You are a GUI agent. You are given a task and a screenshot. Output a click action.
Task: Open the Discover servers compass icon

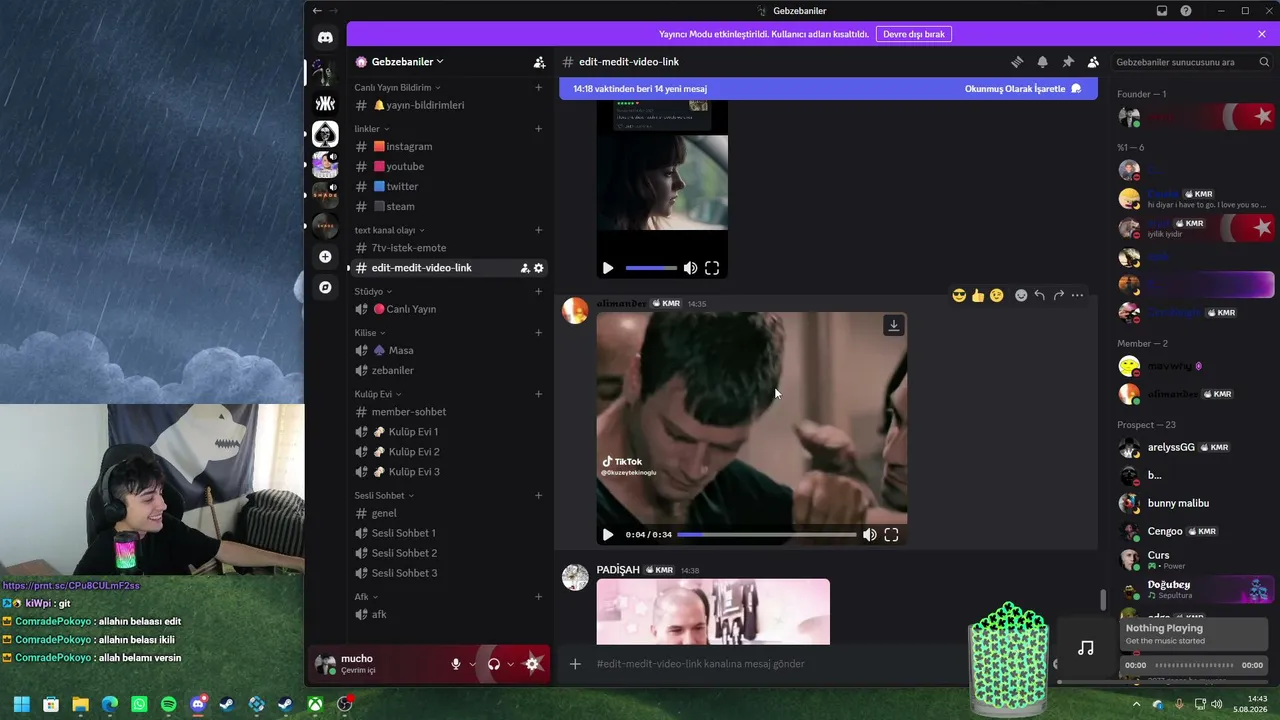[x=325, y=287]
